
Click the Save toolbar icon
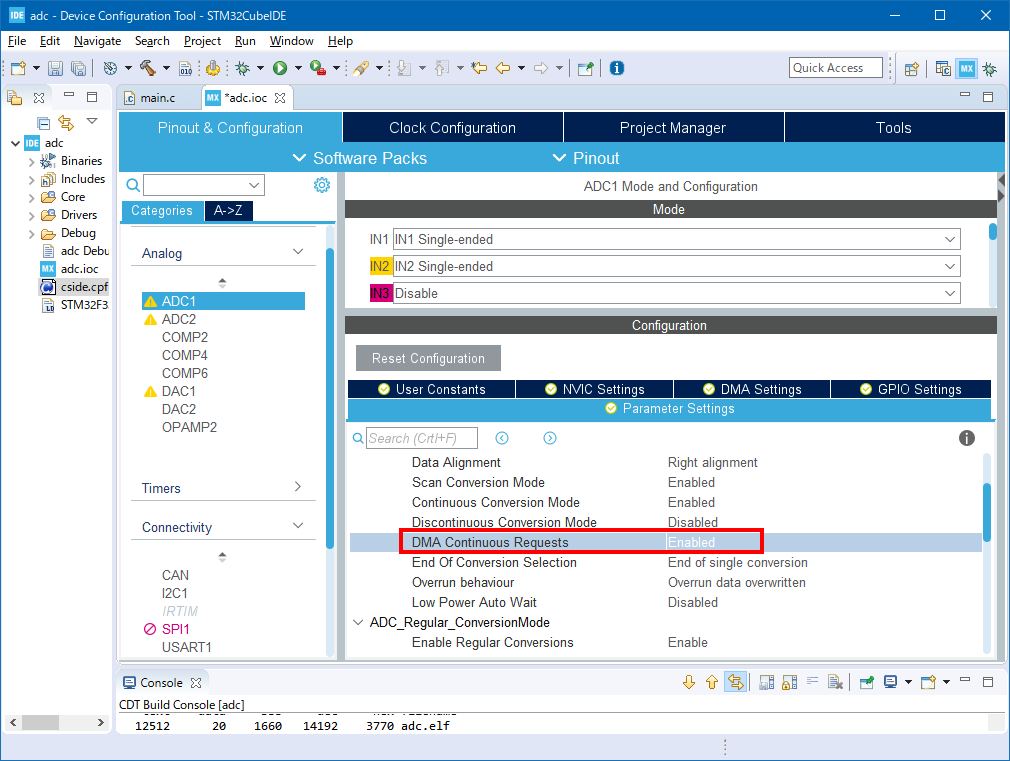[x=55, y=68]
